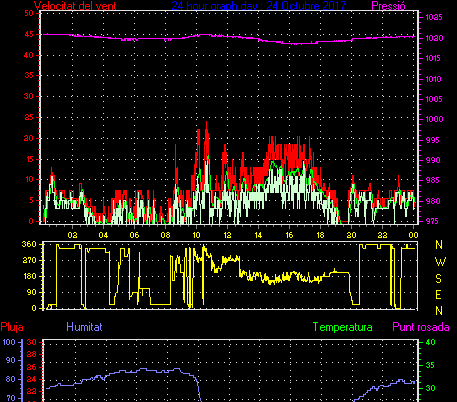Click the 02 hour label on time axis
Viewport: 457px width, 402px height.
pos(72,235)
